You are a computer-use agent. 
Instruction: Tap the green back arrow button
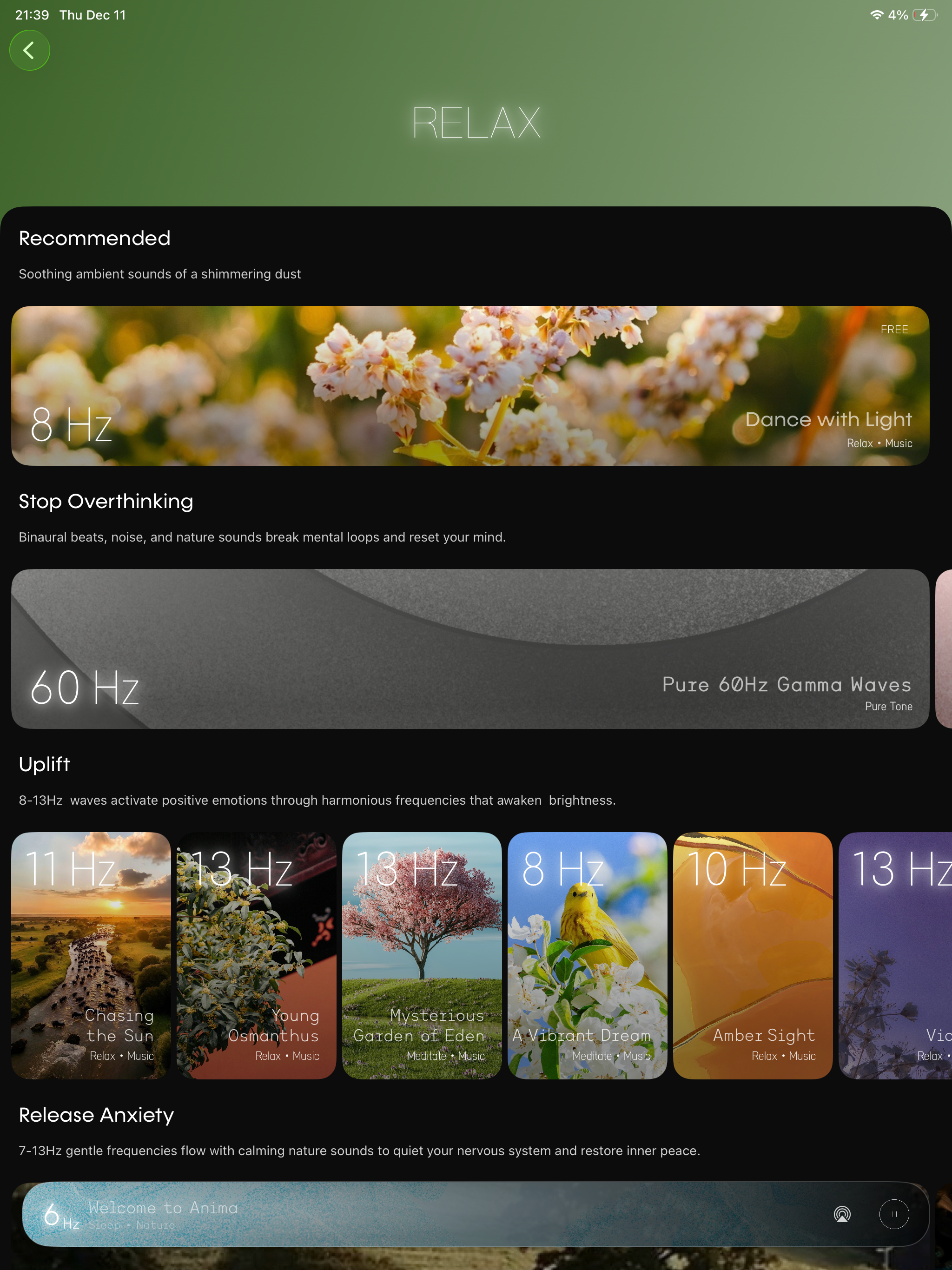[x=29, y=51]
